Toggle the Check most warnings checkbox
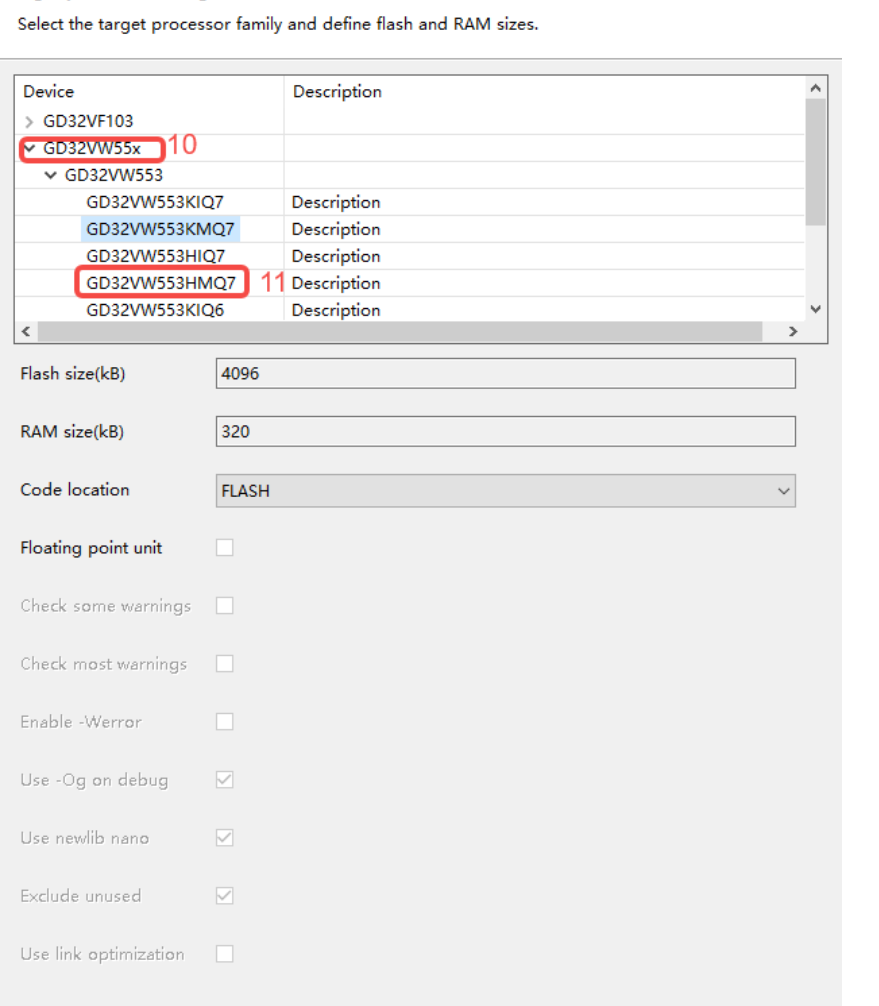The image size is (879, 1006). [225, 664]
